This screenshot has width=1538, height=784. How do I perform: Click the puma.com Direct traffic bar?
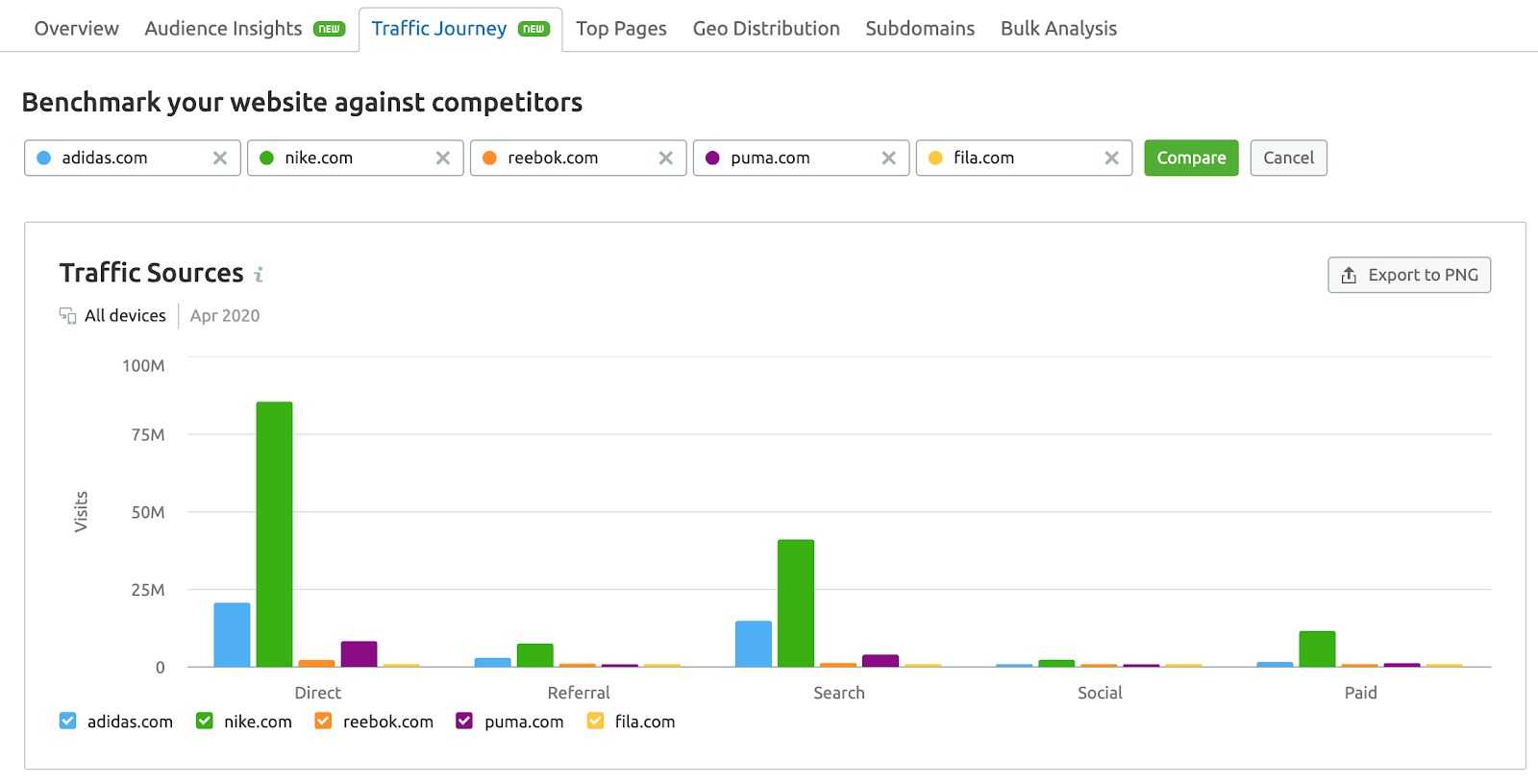pyautogui.click(x=359, y=653)
